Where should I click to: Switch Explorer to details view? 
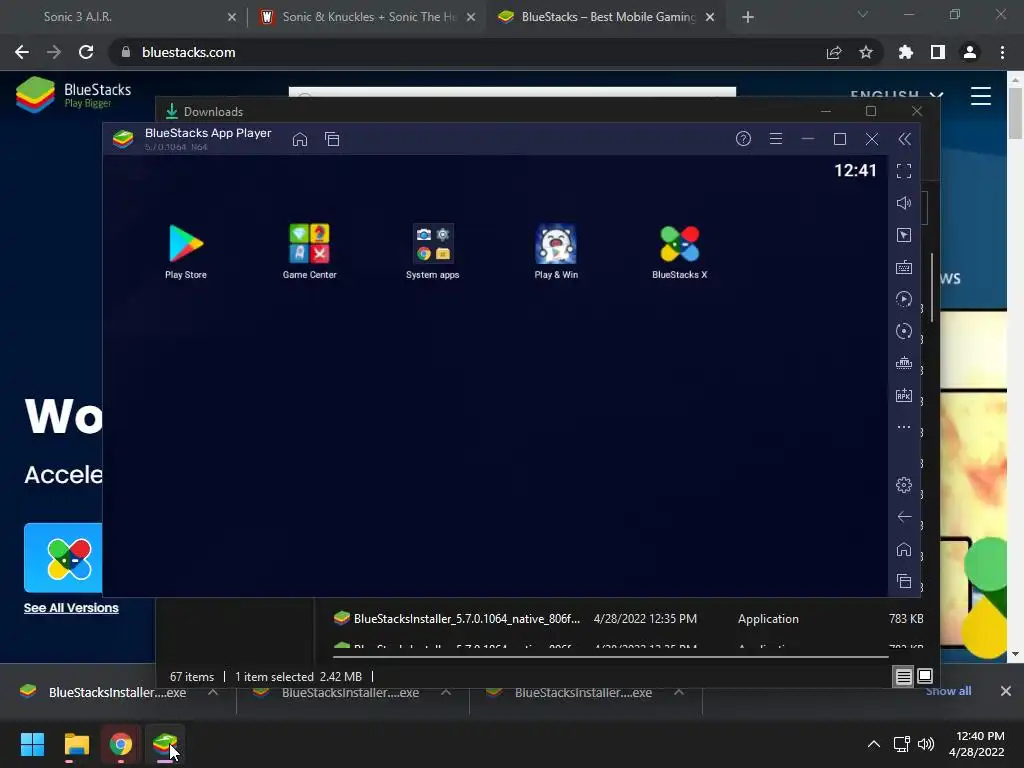tap(903, 677)
